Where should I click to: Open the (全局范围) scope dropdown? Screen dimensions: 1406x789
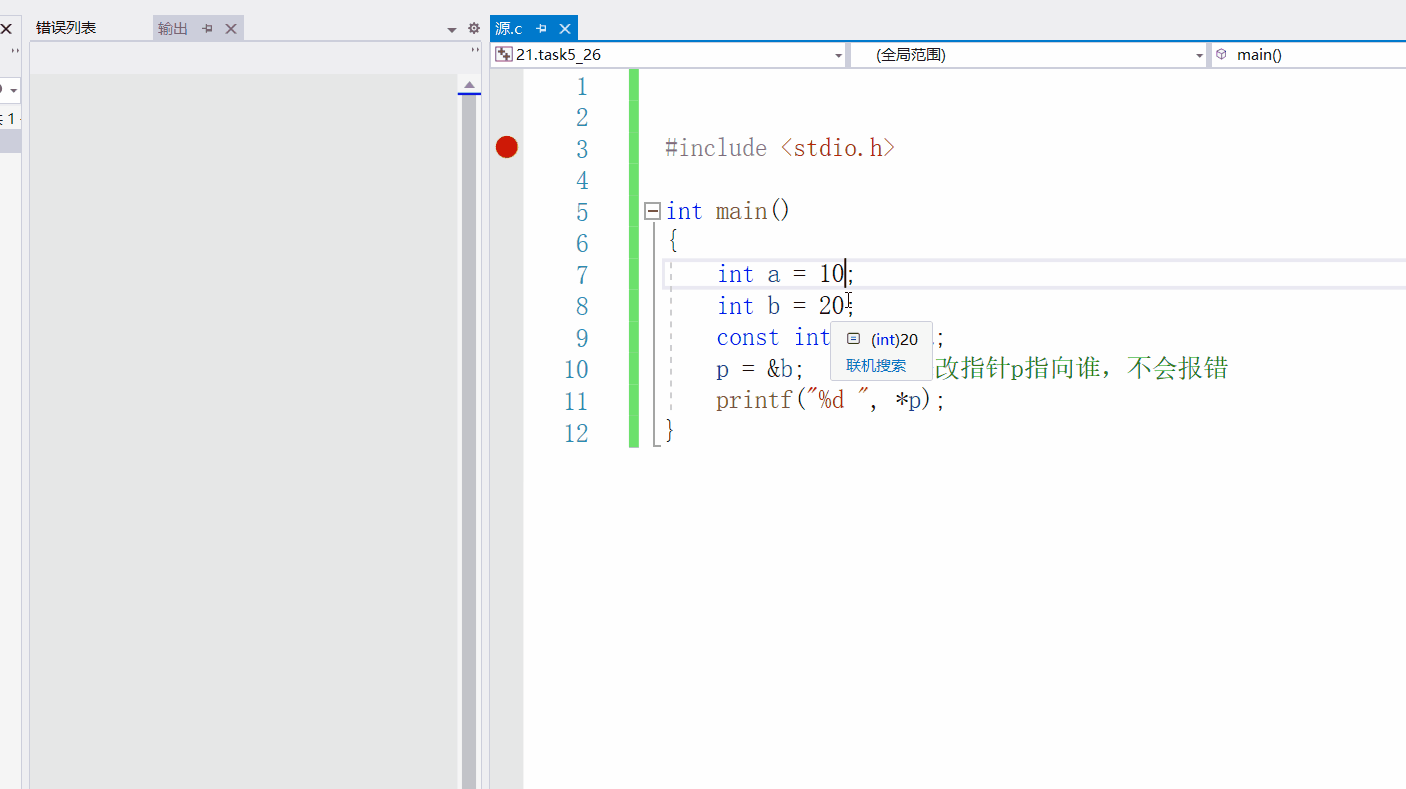coord(1200,56)
